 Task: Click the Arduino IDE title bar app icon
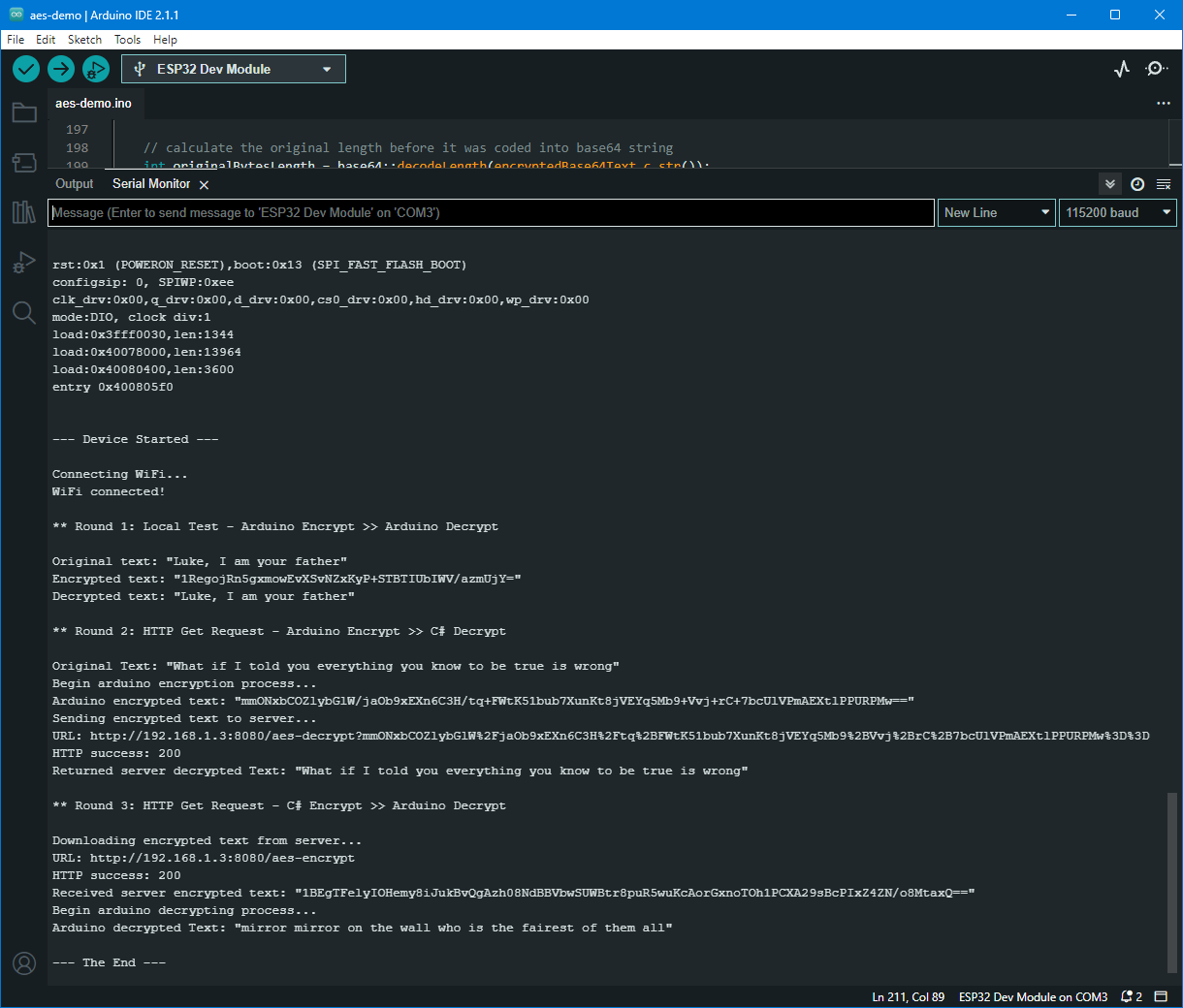tap(16, 15)
